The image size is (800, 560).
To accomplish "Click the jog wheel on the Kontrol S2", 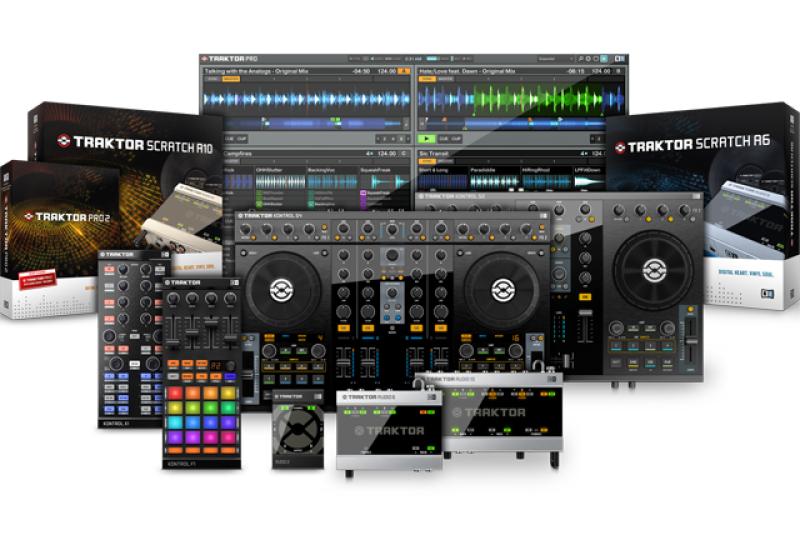I will 654,270.
